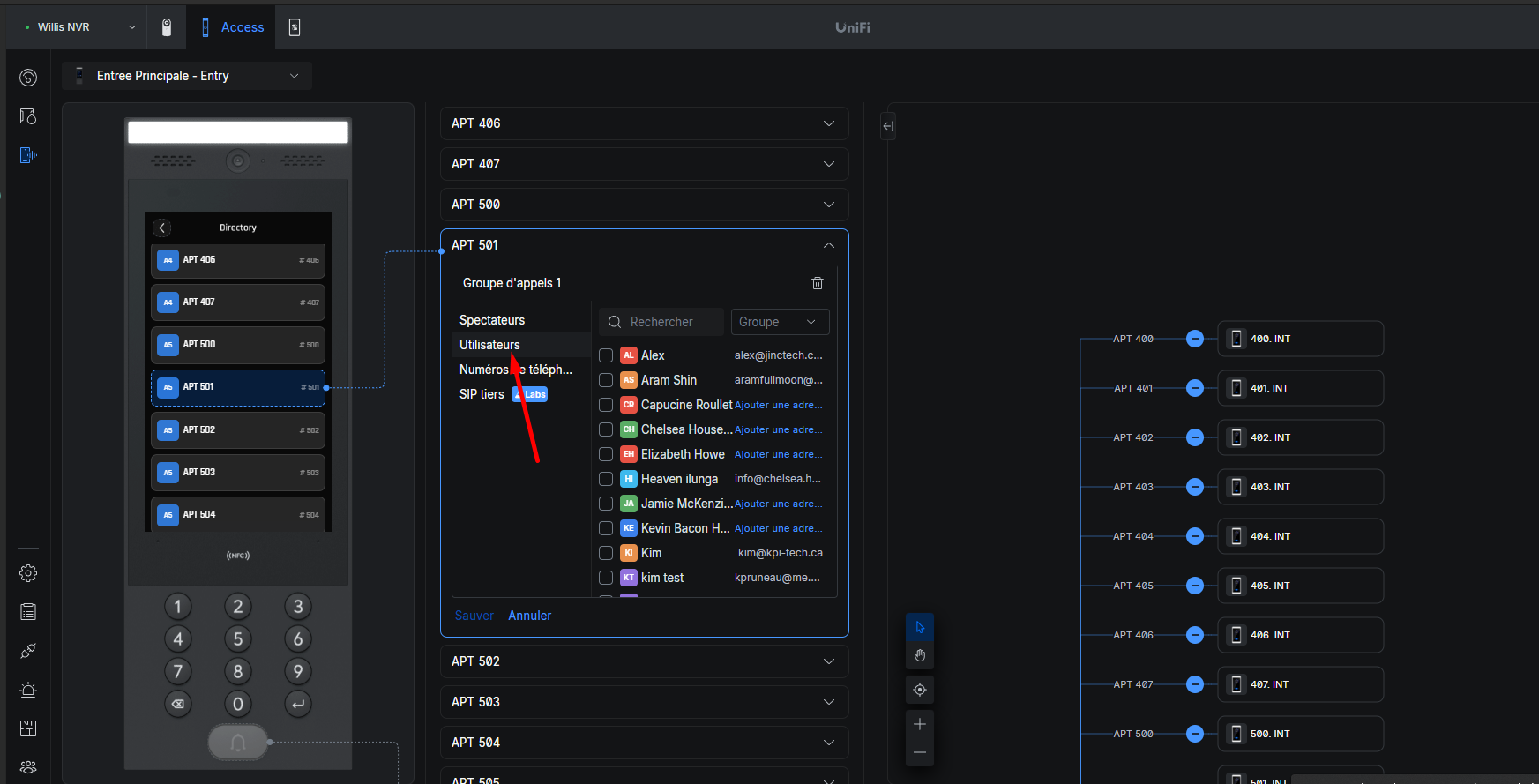Zoom out with the minus button on the canvas

click(920, 752)
